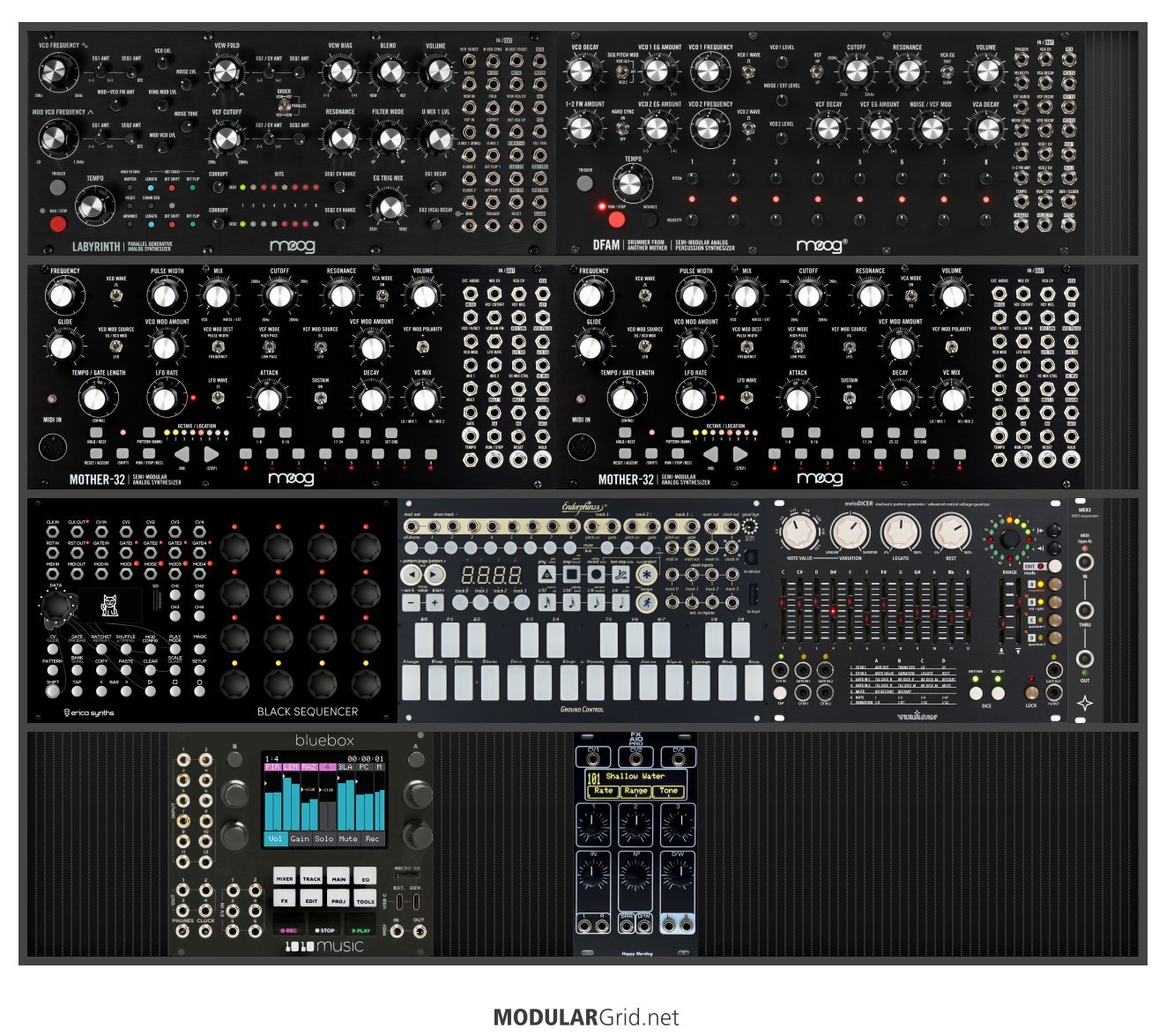Image resolution: width=1174 pixels, height=1036 pixels.
Task: Click the left arrow pattern button on Ground Control
Action: tap(411, 575)
